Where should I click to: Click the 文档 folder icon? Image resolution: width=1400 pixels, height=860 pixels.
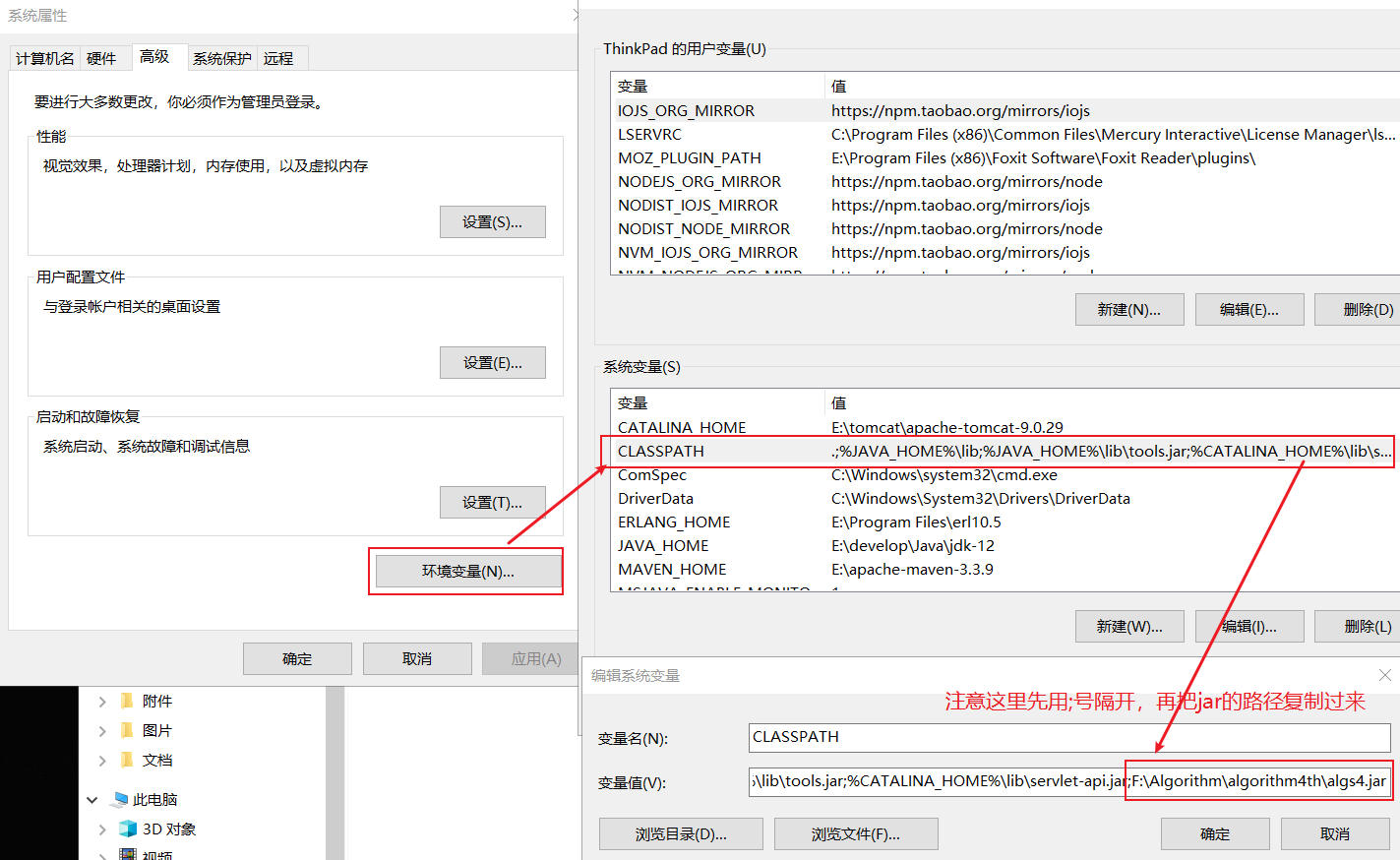pos(127,760)
